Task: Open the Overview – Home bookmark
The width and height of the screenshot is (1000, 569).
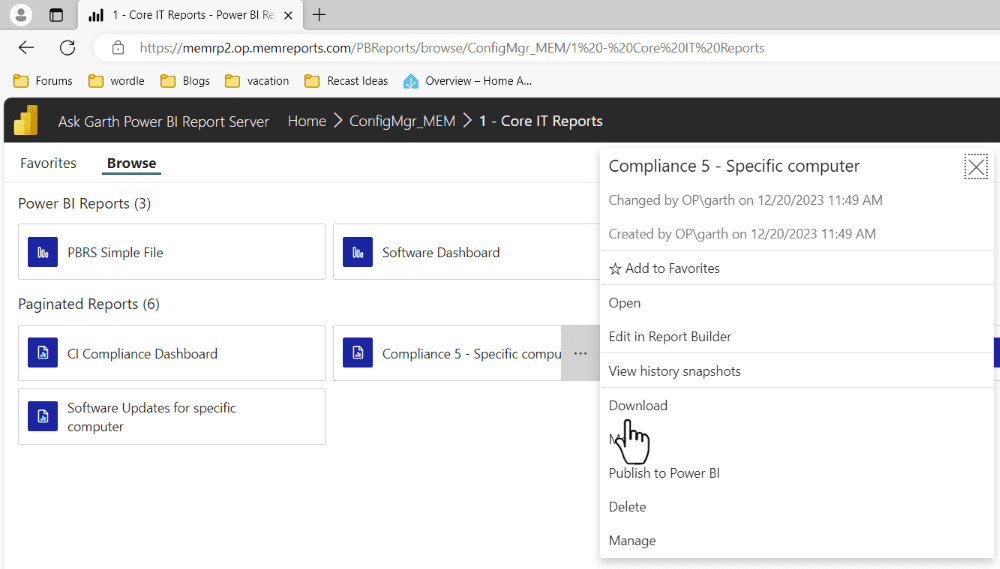Action: click(467, 81)
